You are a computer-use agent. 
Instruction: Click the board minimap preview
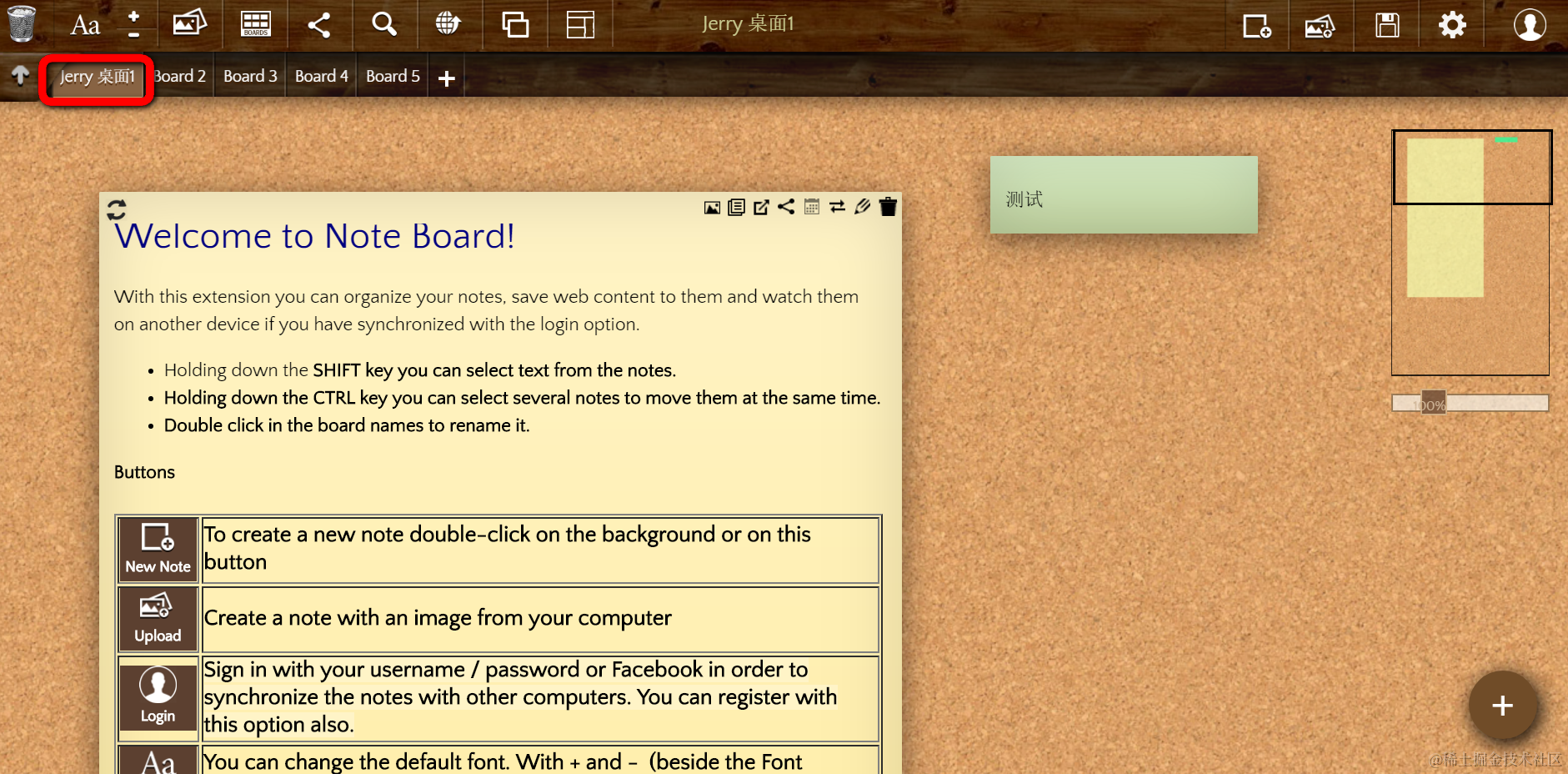point(1470,253)
